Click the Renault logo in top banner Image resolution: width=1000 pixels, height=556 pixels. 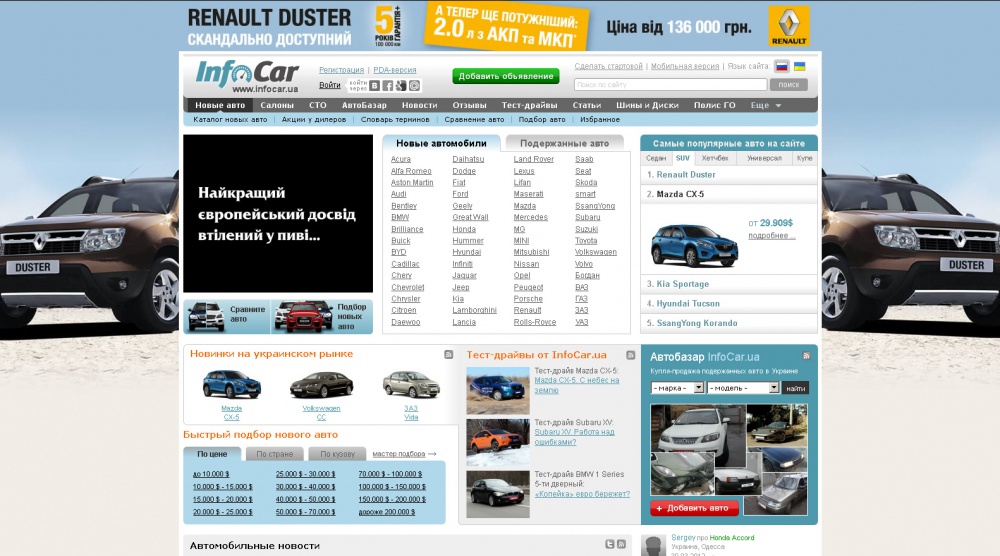point(789,26)
